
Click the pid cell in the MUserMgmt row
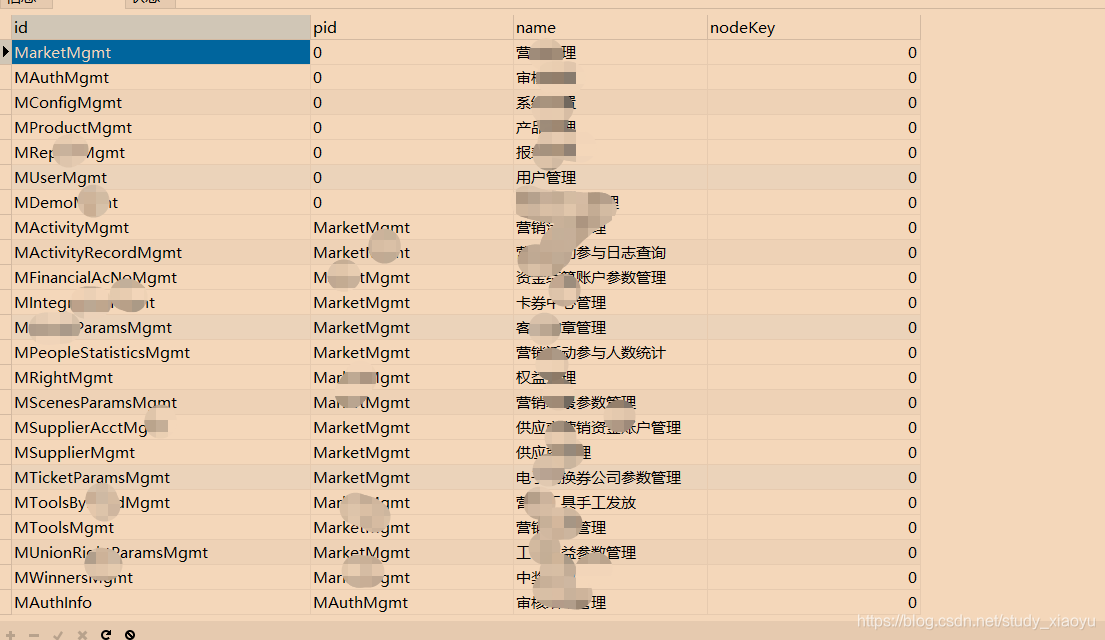[x=412, y=178]
